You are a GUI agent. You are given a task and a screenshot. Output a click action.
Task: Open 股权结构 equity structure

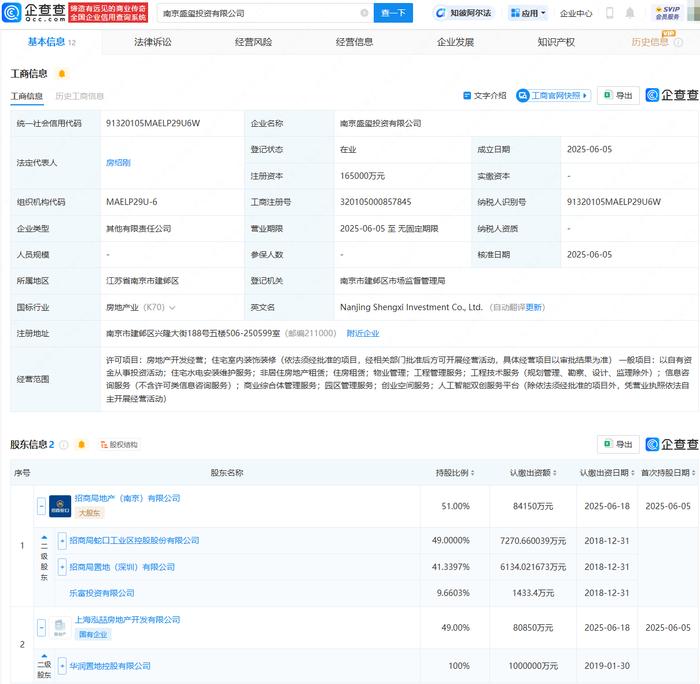pyautogui.click(x=119, y=445)
